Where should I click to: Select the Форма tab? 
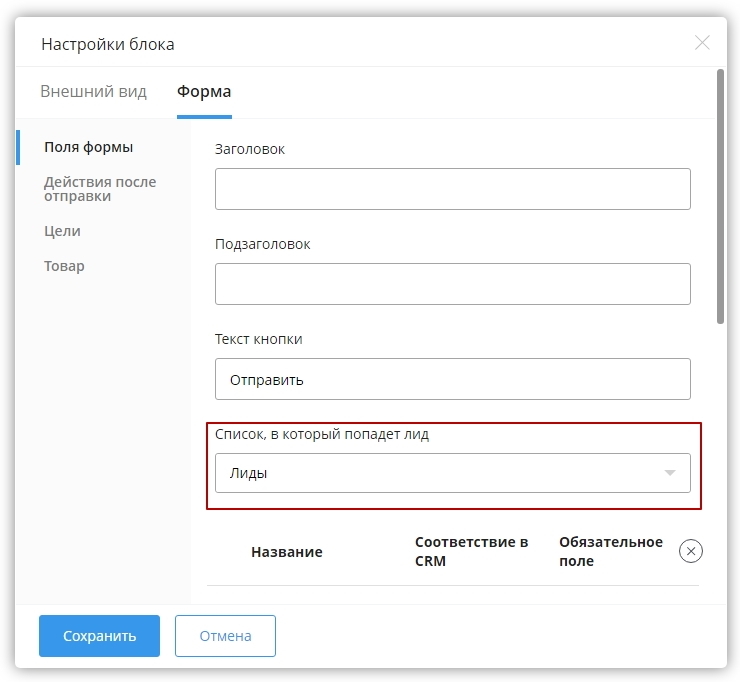click(x=204, y=92)
